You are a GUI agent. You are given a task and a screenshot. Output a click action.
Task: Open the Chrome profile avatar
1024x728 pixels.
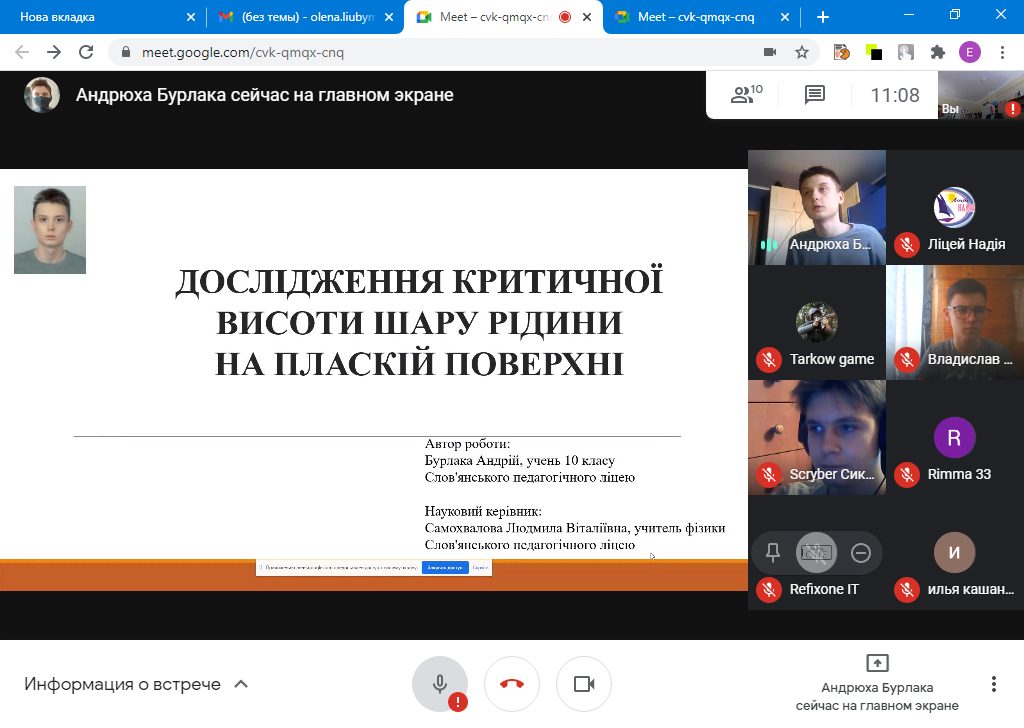[x=969, y=52]
